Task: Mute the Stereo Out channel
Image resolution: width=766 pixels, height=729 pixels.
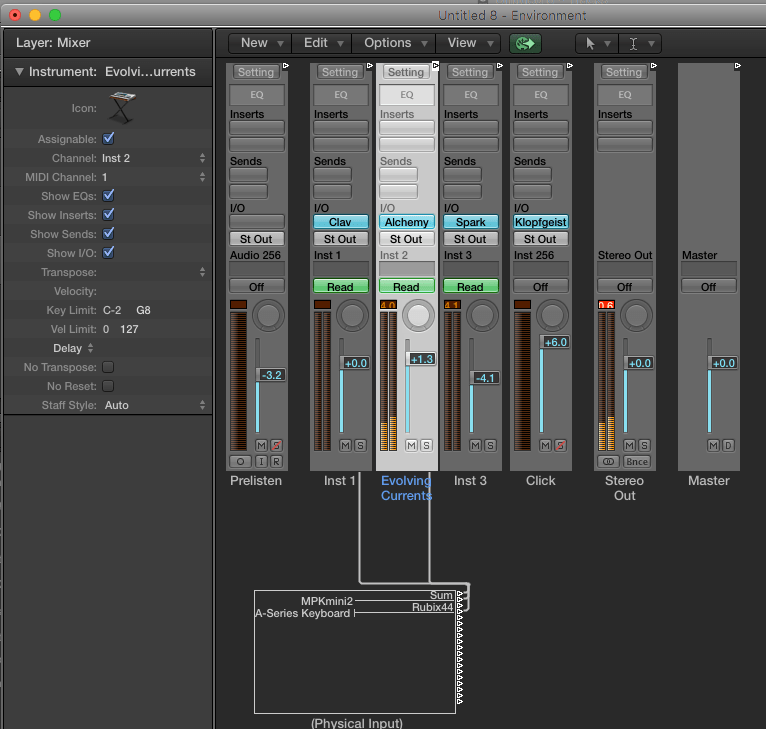Action: click(x=630, y=445)
